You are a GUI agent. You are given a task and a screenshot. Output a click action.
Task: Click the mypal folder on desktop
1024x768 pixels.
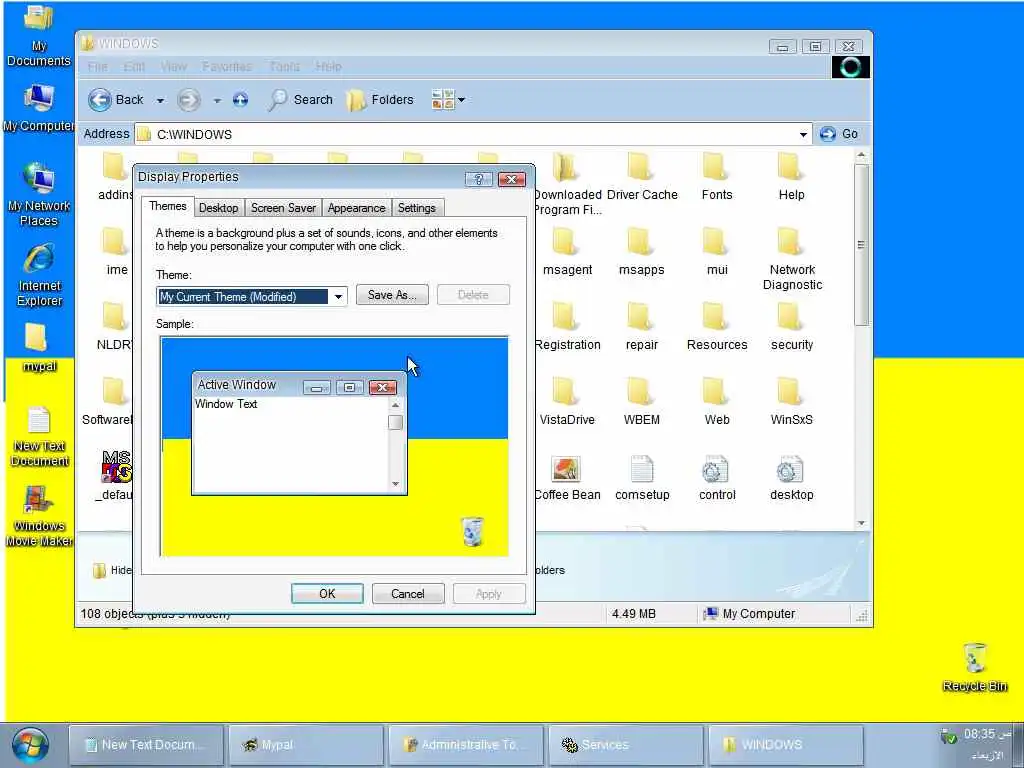39,348
